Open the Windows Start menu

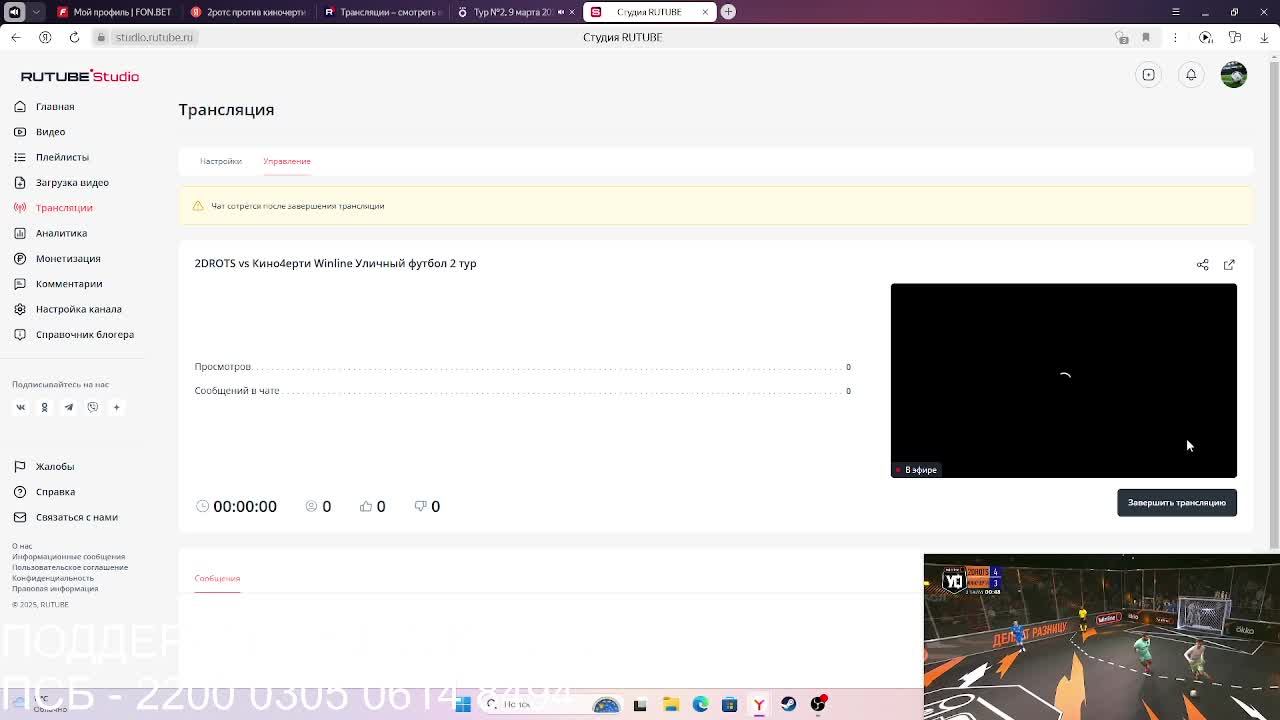pos(462,704)
